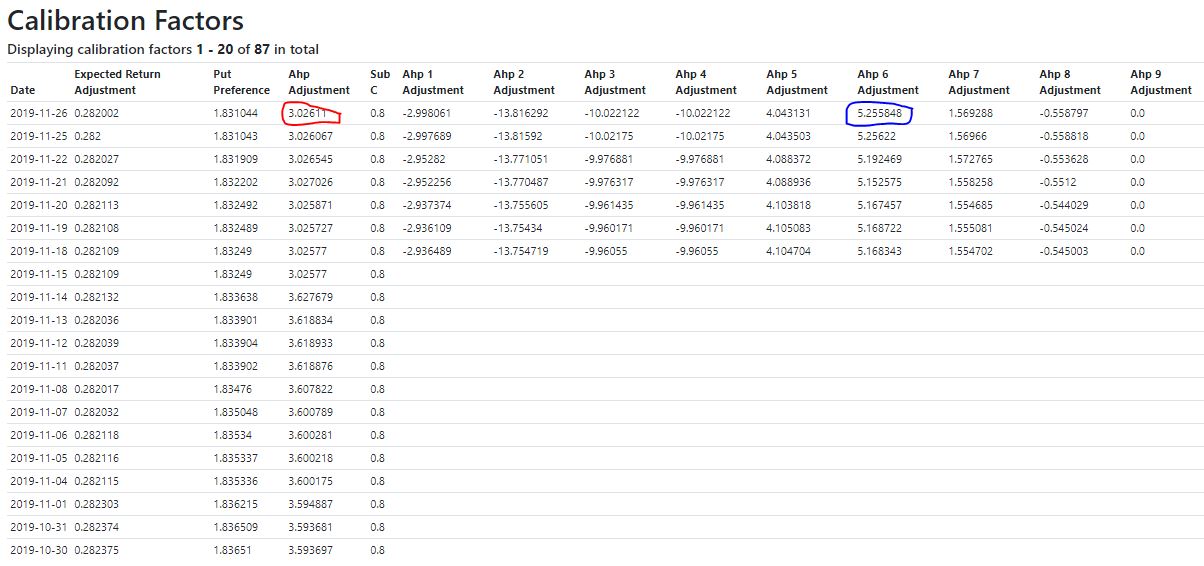Select the date cell 2019-11-22
Screen dimensions: 1204x566
[x=38, y=159]
